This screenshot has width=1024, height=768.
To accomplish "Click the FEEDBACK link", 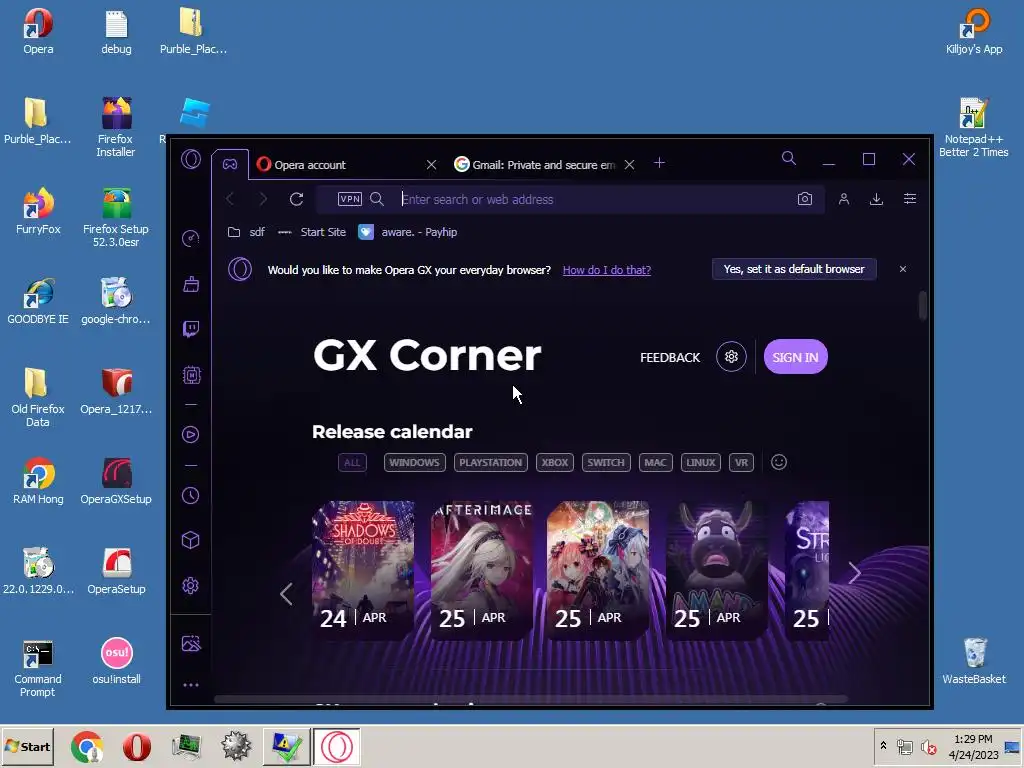I will click(x=670, y=357).
